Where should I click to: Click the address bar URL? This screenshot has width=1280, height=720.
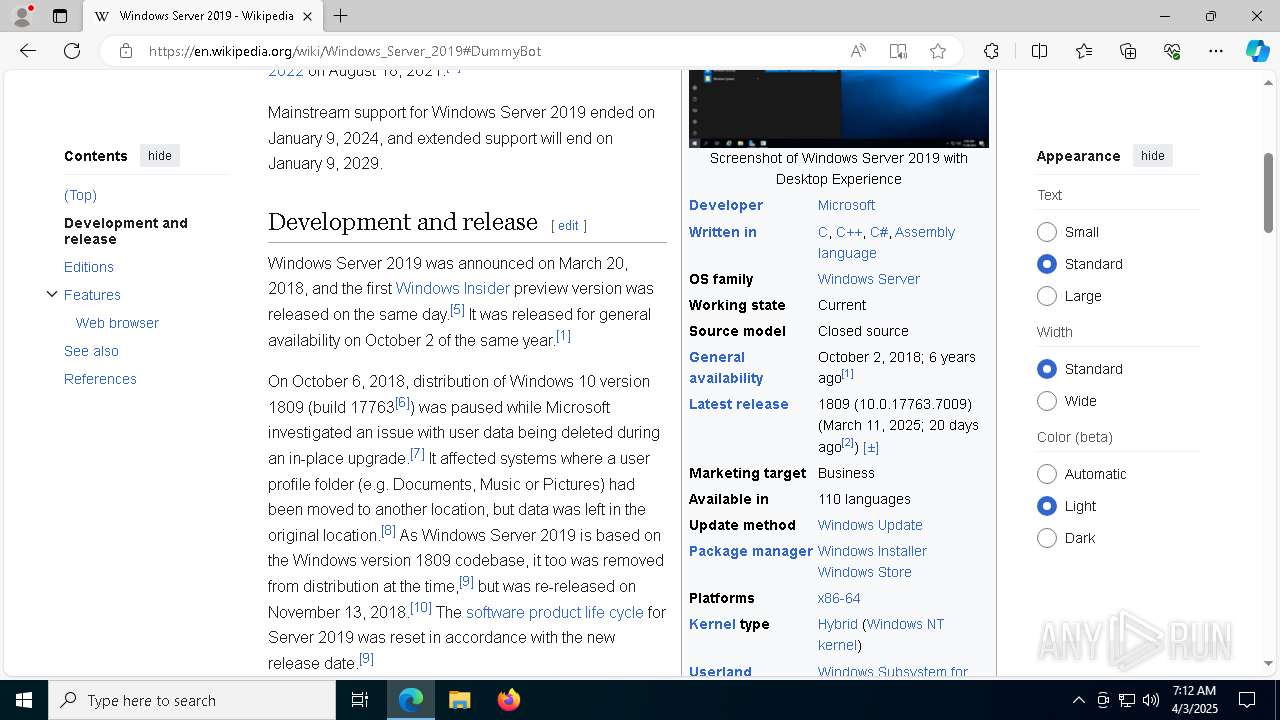(x=345, y=51)
